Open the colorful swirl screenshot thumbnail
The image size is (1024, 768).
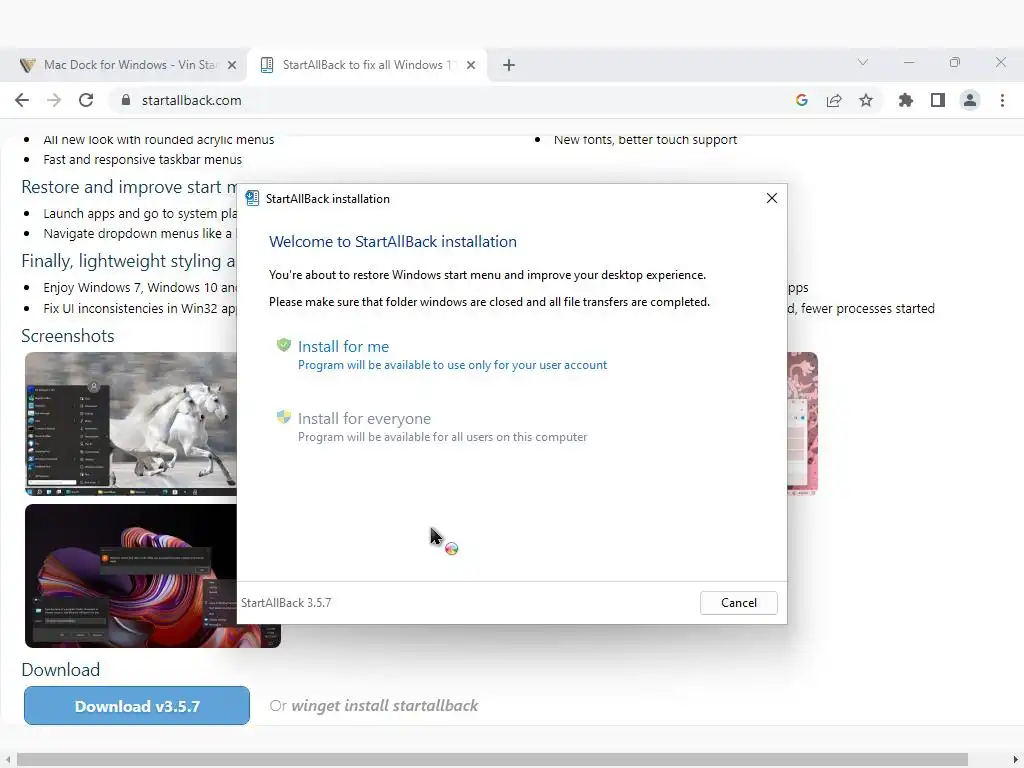click(131, 576)
